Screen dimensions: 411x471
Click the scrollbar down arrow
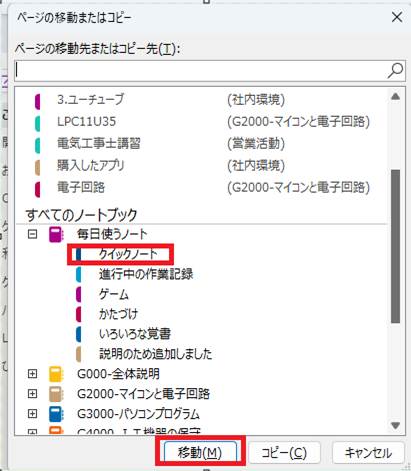395,425
